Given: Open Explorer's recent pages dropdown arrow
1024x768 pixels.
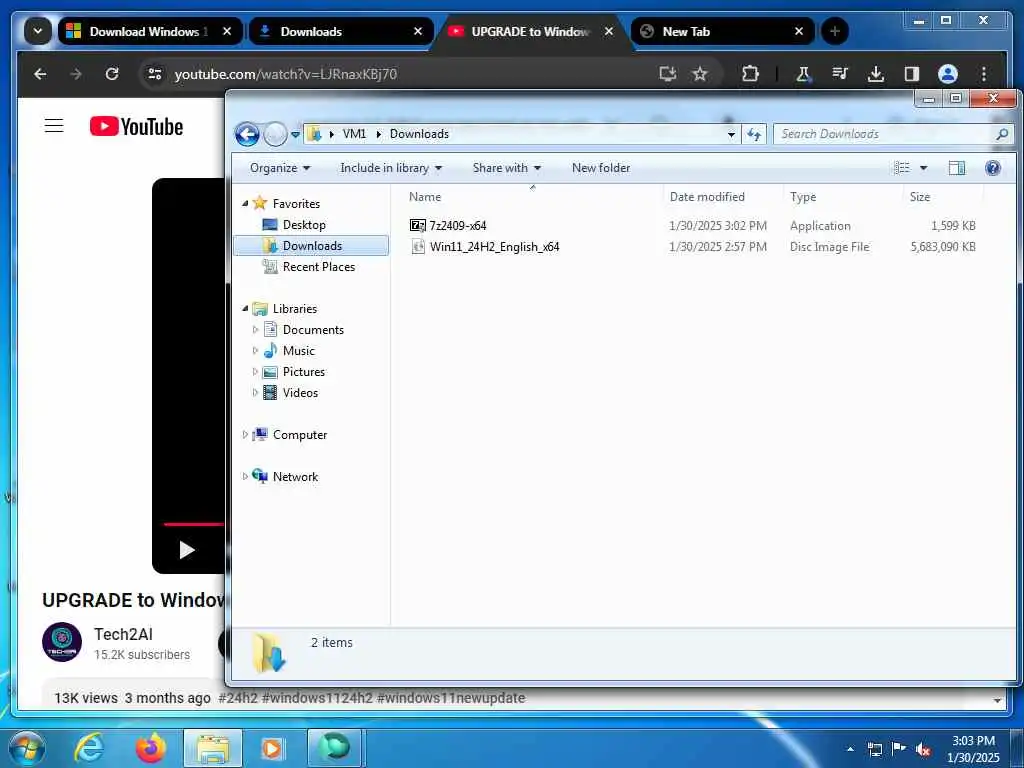Looking at the screenshot, I should [295, 135].
